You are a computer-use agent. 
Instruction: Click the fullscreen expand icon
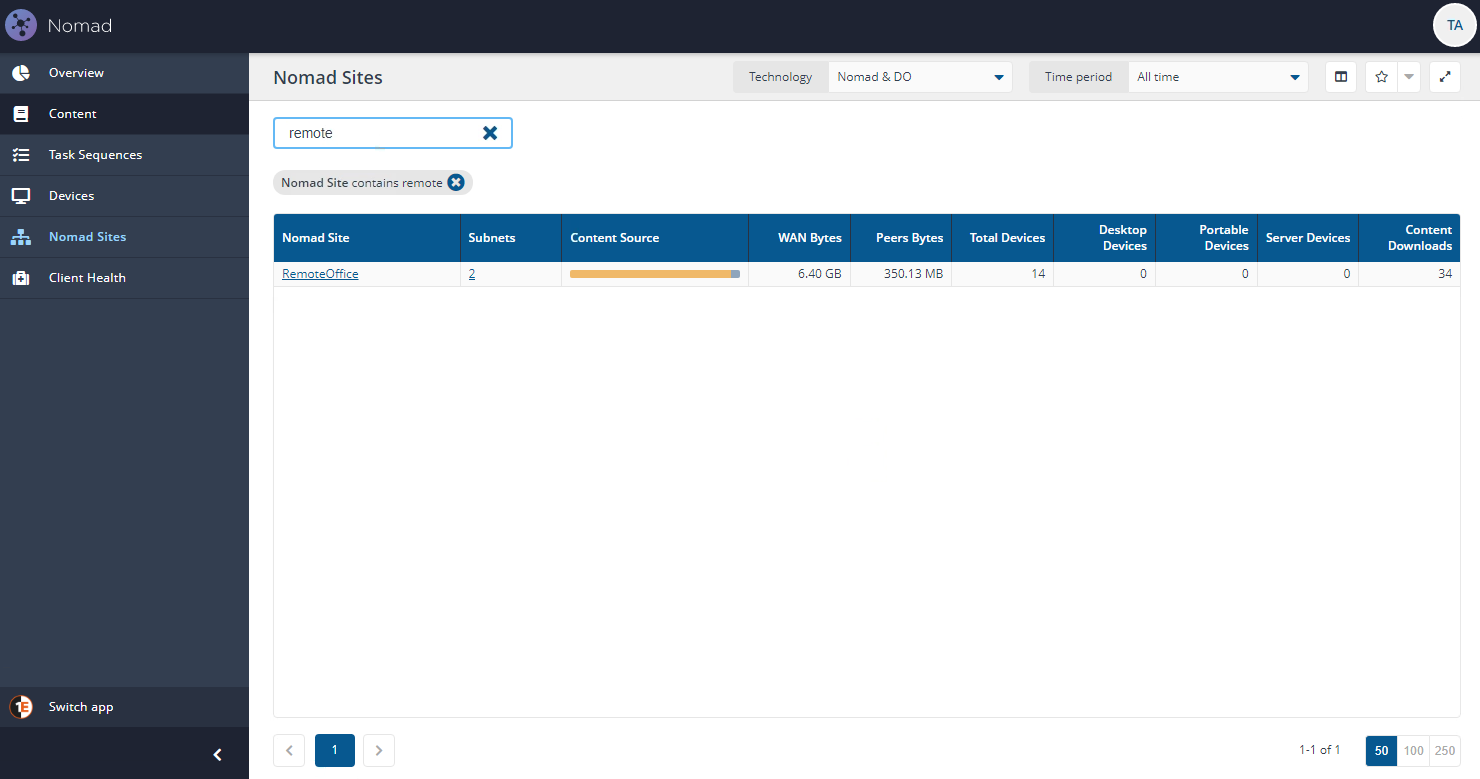tap(1445, 77)
